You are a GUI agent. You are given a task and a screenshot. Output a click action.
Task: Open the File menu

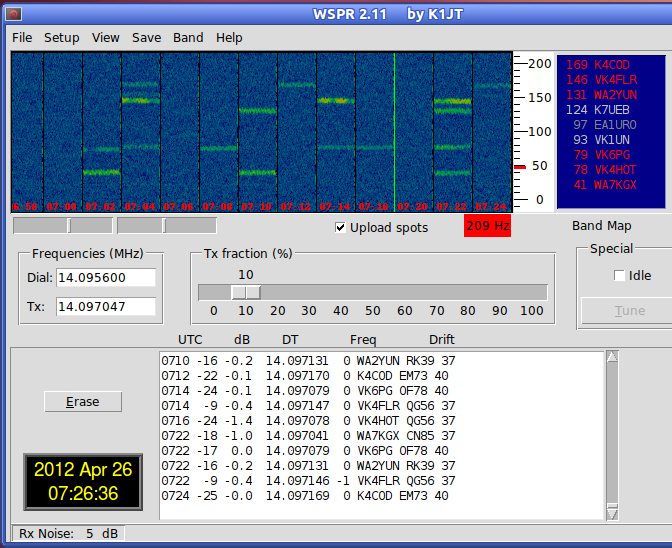tap(22, 38)
